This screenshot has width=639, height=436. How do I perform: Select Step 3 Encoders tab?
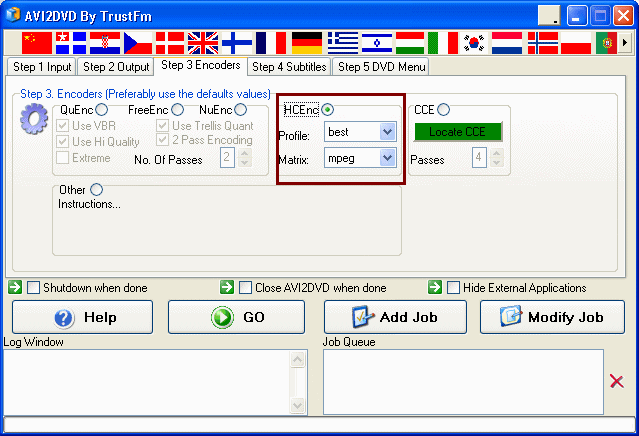point(201,65)
